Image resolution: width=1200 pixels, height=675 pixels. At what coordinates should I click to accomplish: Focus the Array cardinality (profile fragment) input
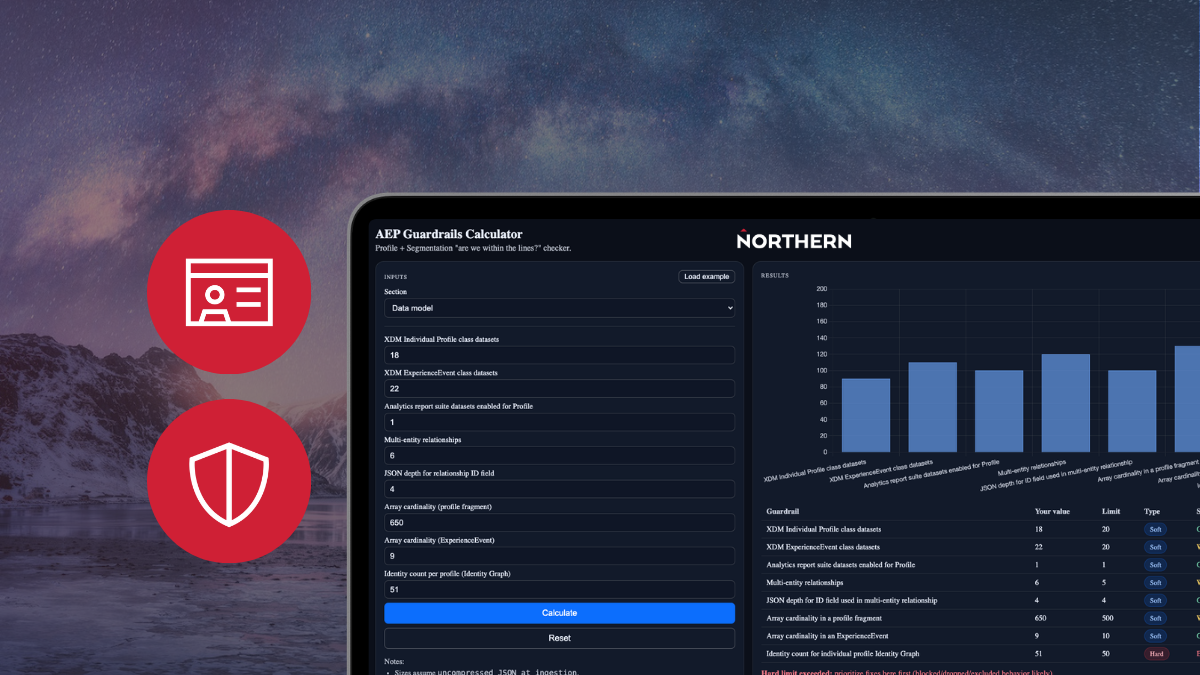tap(560, 522)
